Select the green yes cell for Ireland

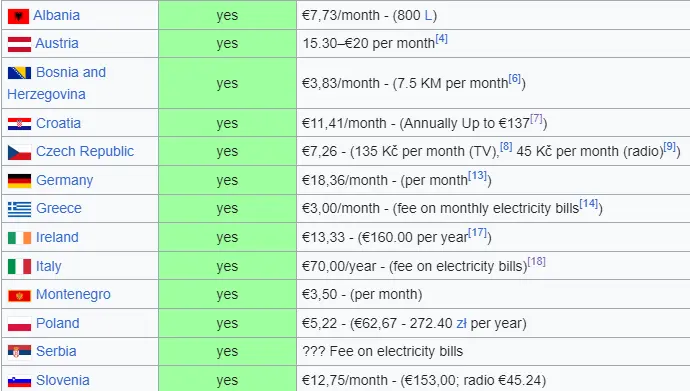(228, 237)
